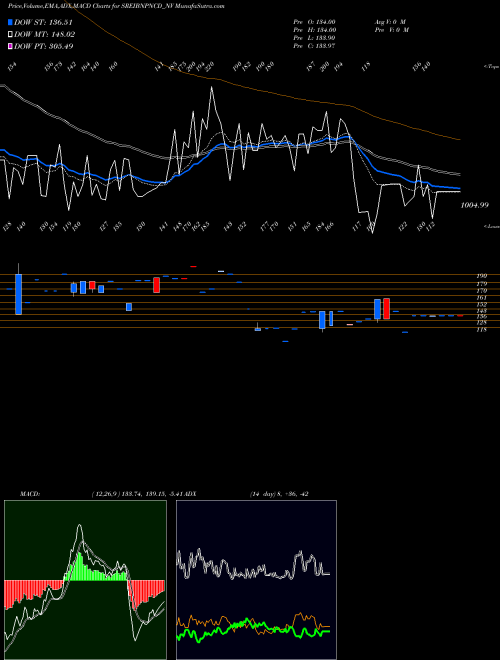Click the '(14 day) 8, +36, -42' ADX values
This screenshot has width=500, height=660.
point(279,494)
